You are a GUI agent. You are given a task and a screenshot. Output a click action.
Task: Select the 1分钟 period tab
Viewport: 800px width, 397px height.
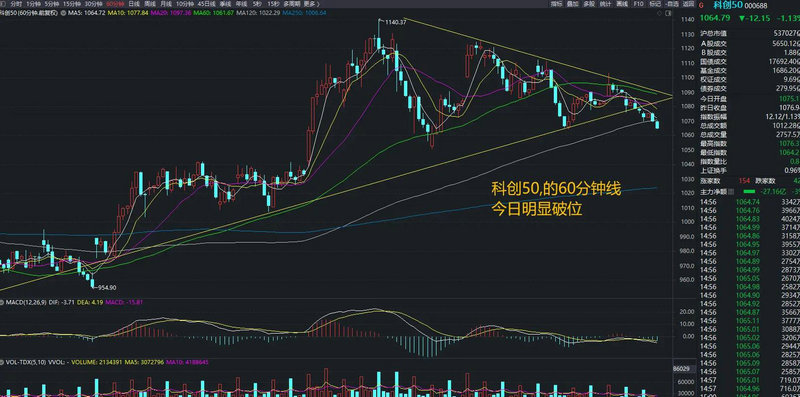point(34,4)
